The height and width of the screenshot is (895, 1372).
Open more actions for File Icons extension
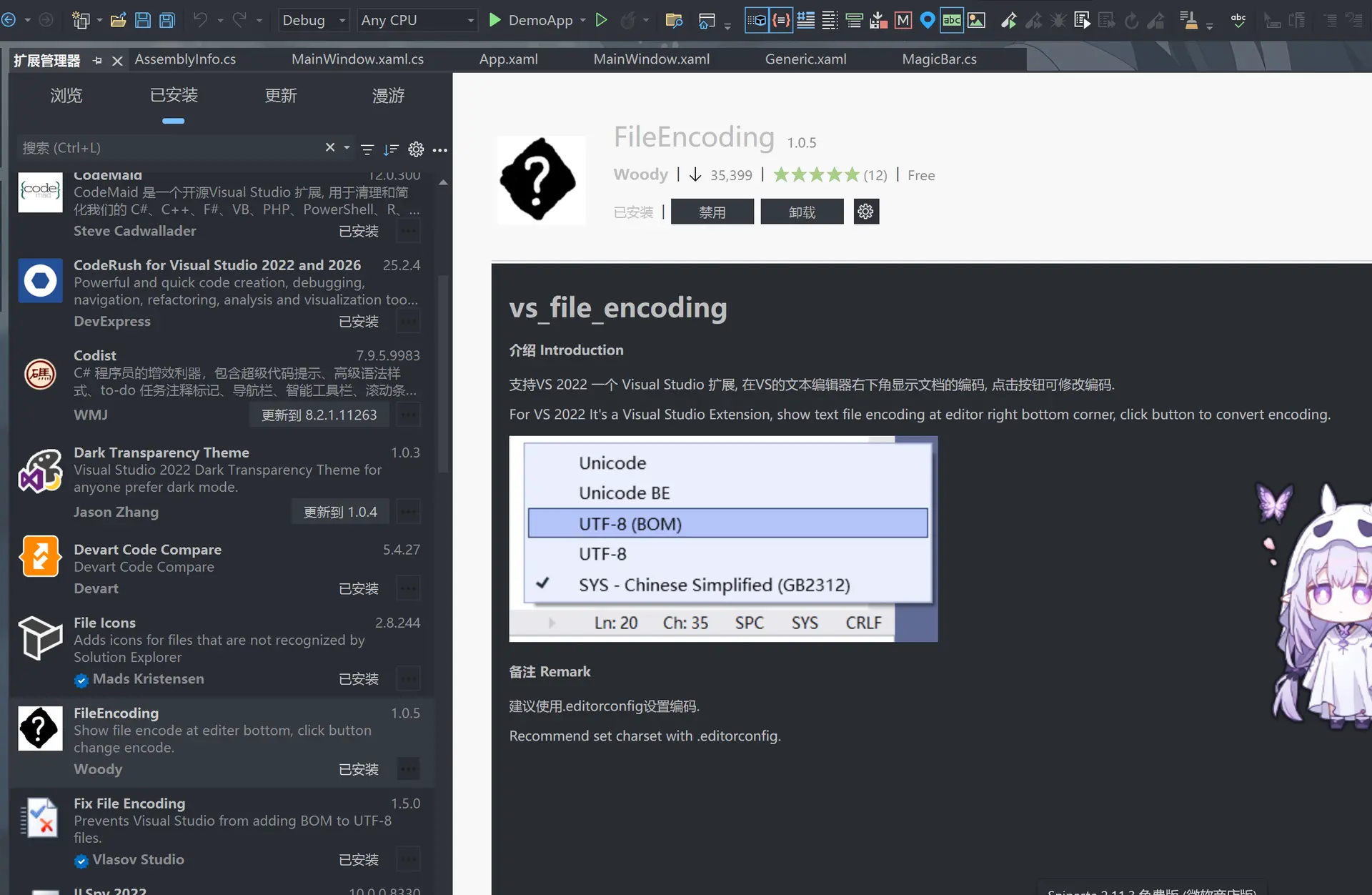(409, 679)
